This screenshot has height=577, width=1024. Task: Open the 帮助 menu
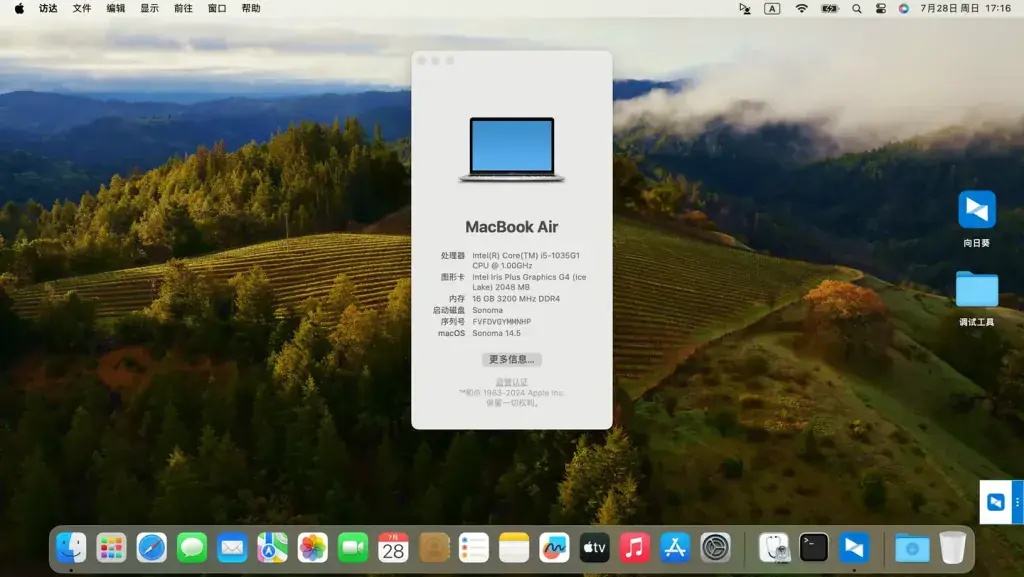point(251,8)
